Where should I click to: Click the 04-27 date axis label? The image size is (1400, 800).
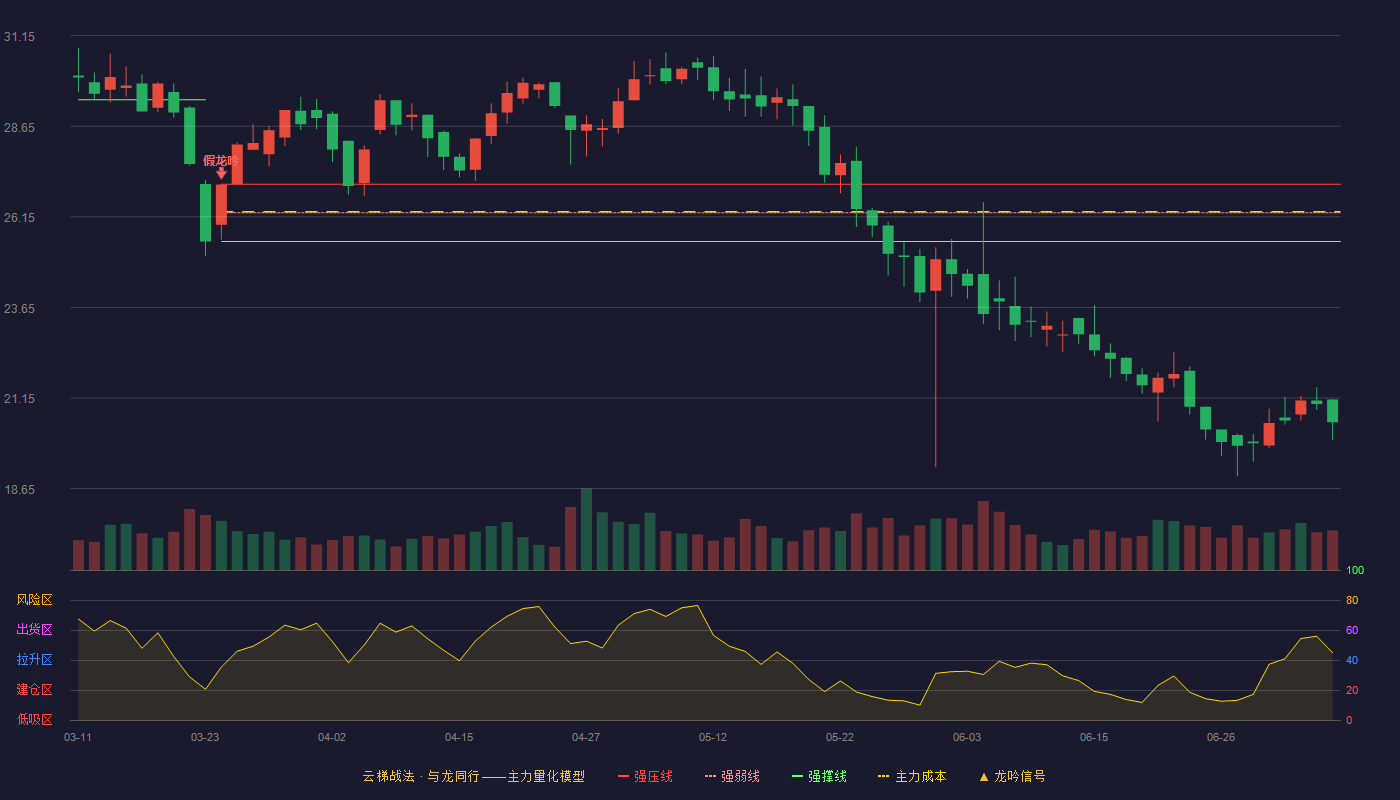point(586,737)
